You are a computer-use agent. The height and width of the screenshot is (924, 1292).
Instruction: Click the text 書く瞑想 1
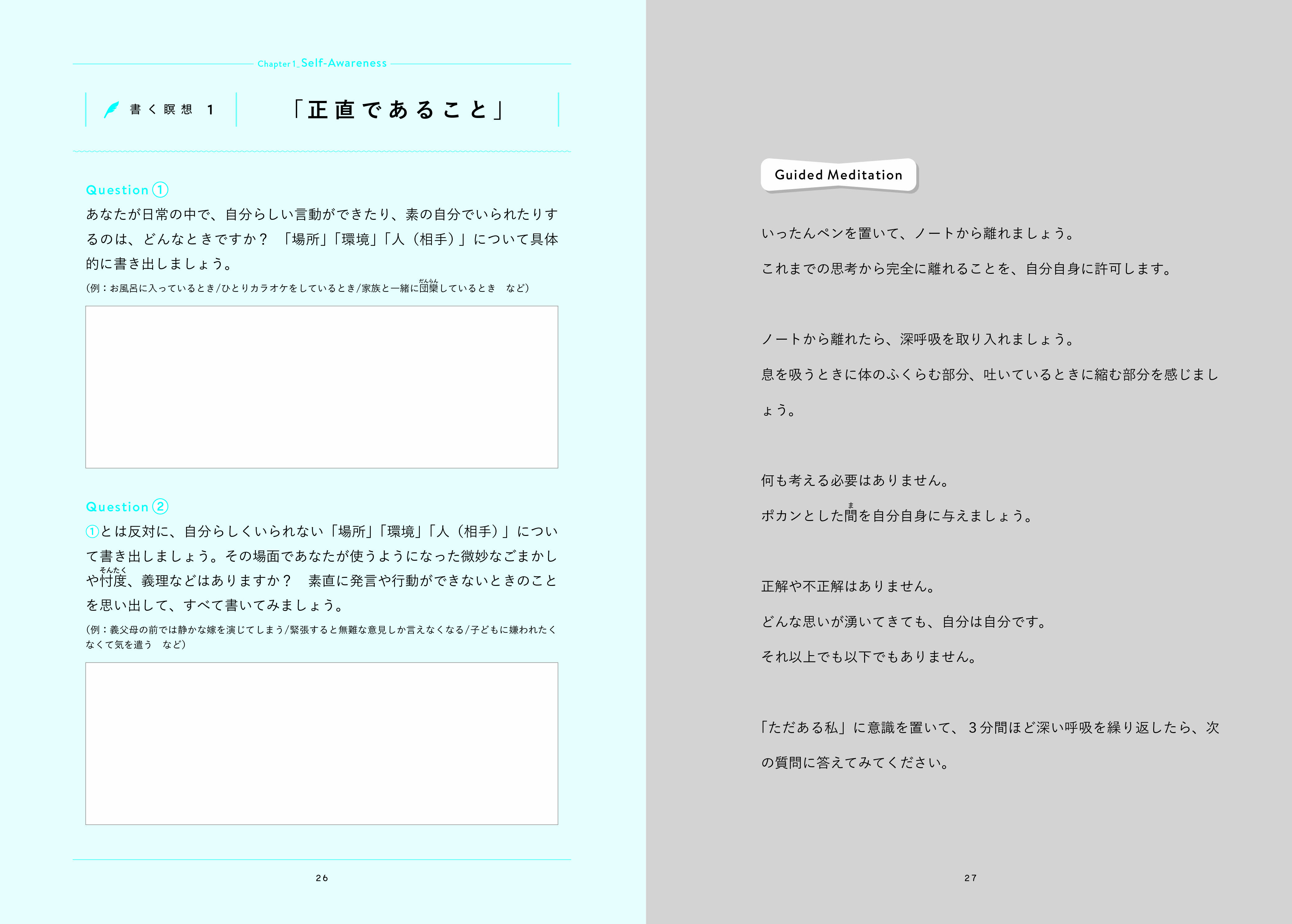[x=172, y=109]
